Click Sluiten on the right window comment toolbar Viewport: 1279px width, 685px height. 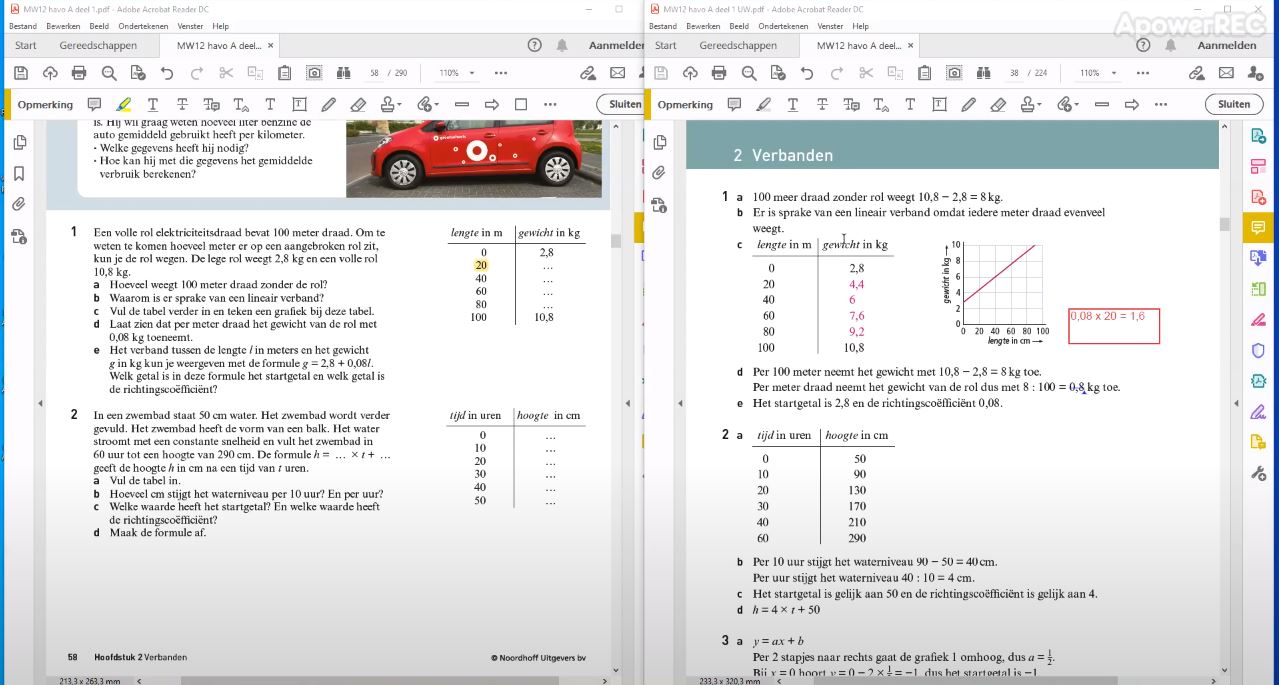coord(1234,104)
